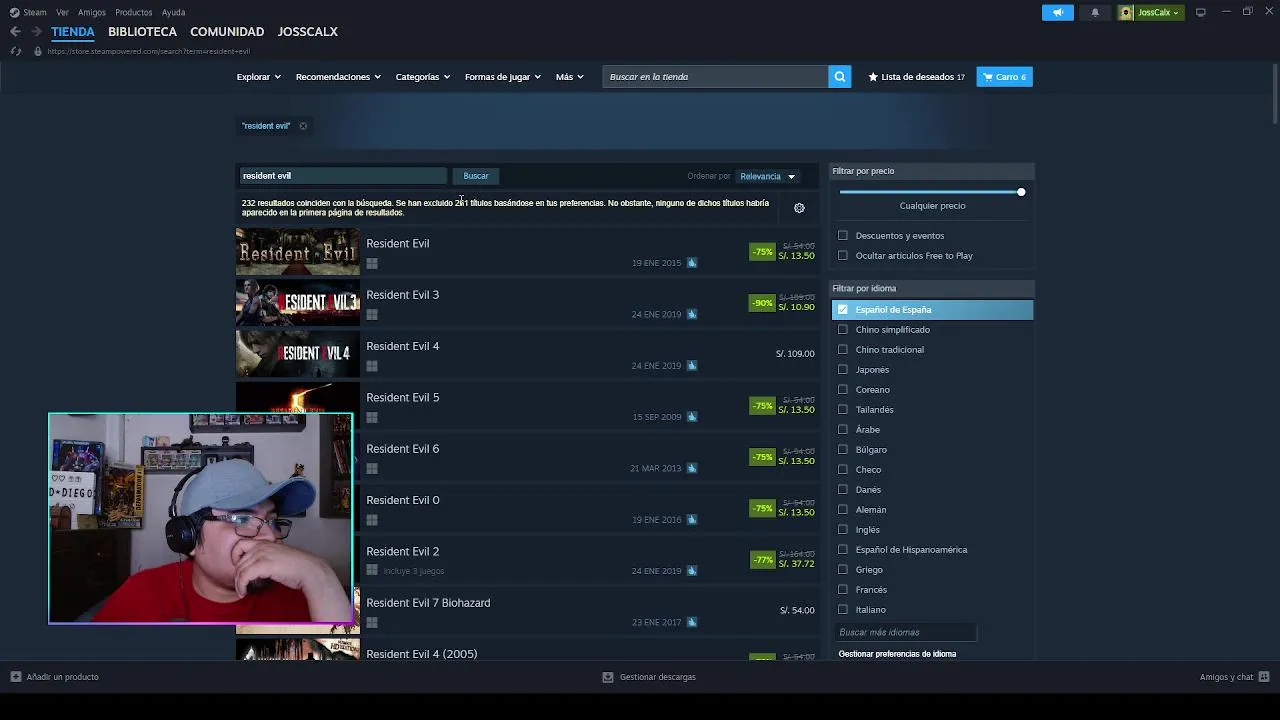Switch to BIBLIOTECA tab
Screen dimensions: 1280x720
142,32
